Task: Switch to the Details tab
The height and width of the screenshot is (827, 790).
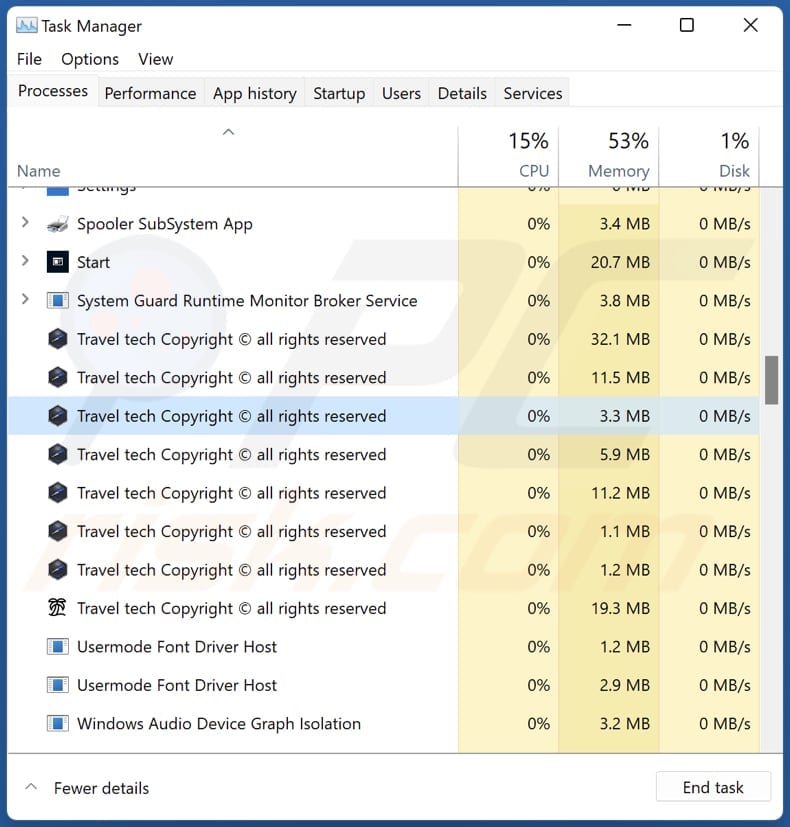Action: [462, 93]
